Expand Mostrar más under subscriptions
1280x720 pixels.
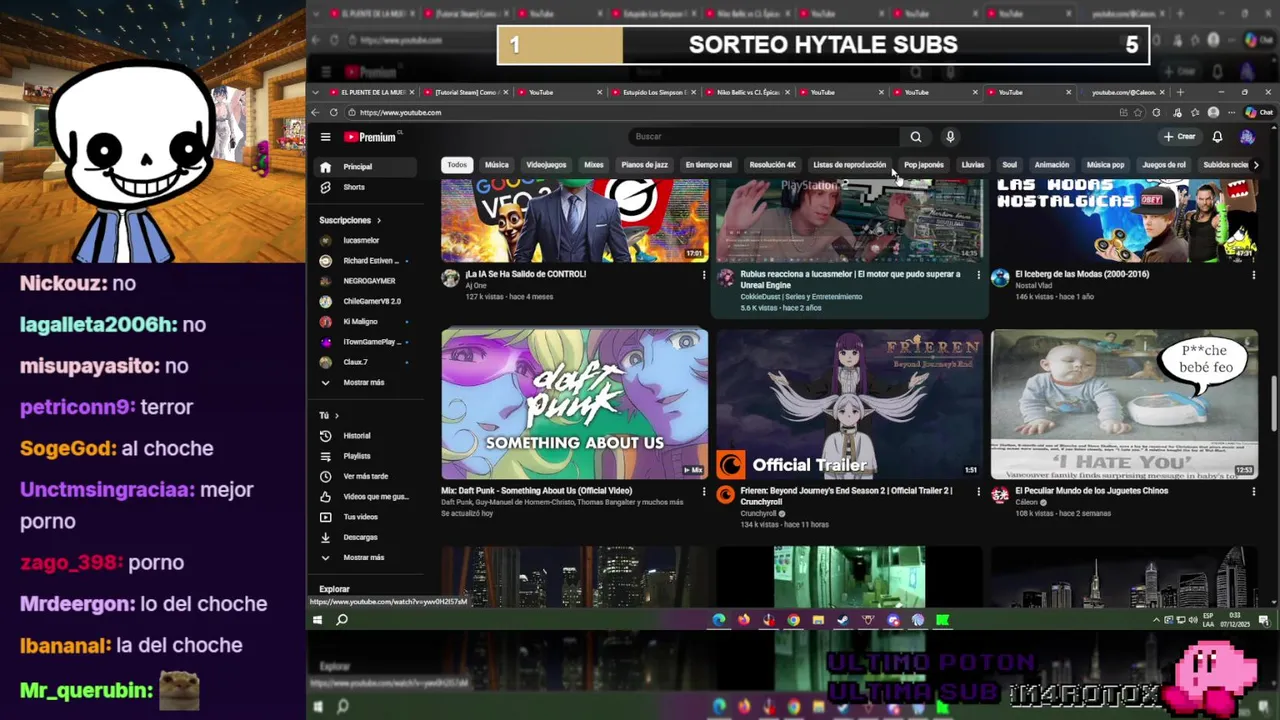pos(366,382)
